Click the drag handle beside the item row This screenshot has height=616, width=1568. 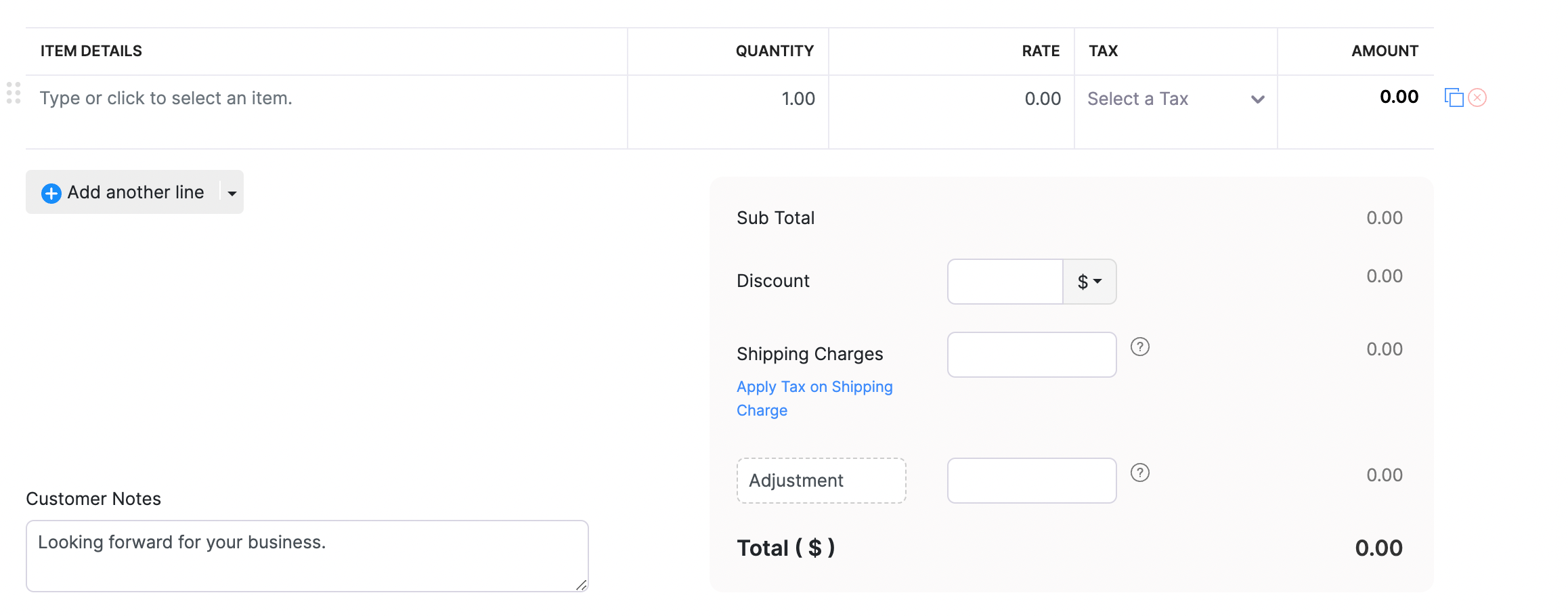tap(14, 93)
